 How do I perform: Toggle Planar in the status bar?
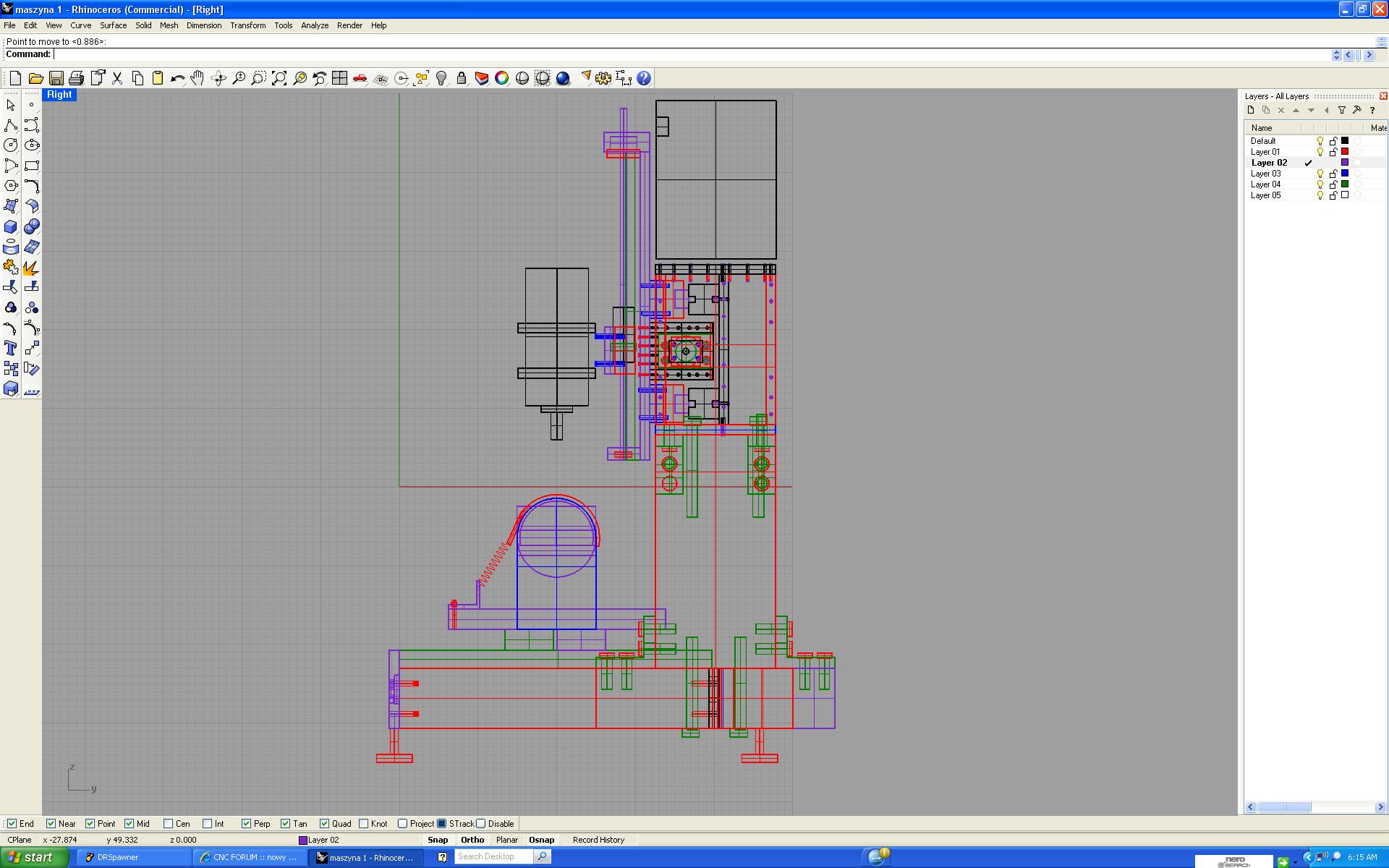click(507, 840)
